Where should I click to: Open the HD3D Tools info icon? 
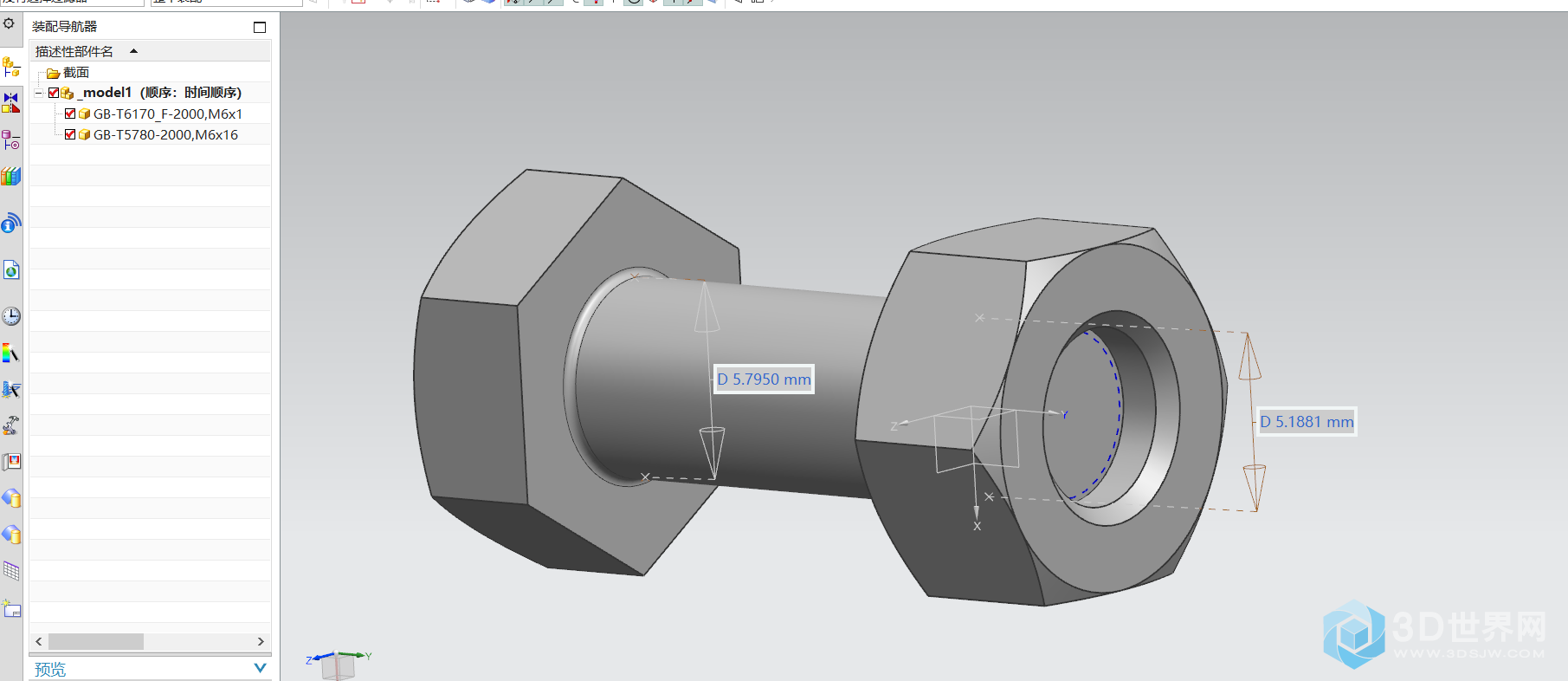coord(11,224)
